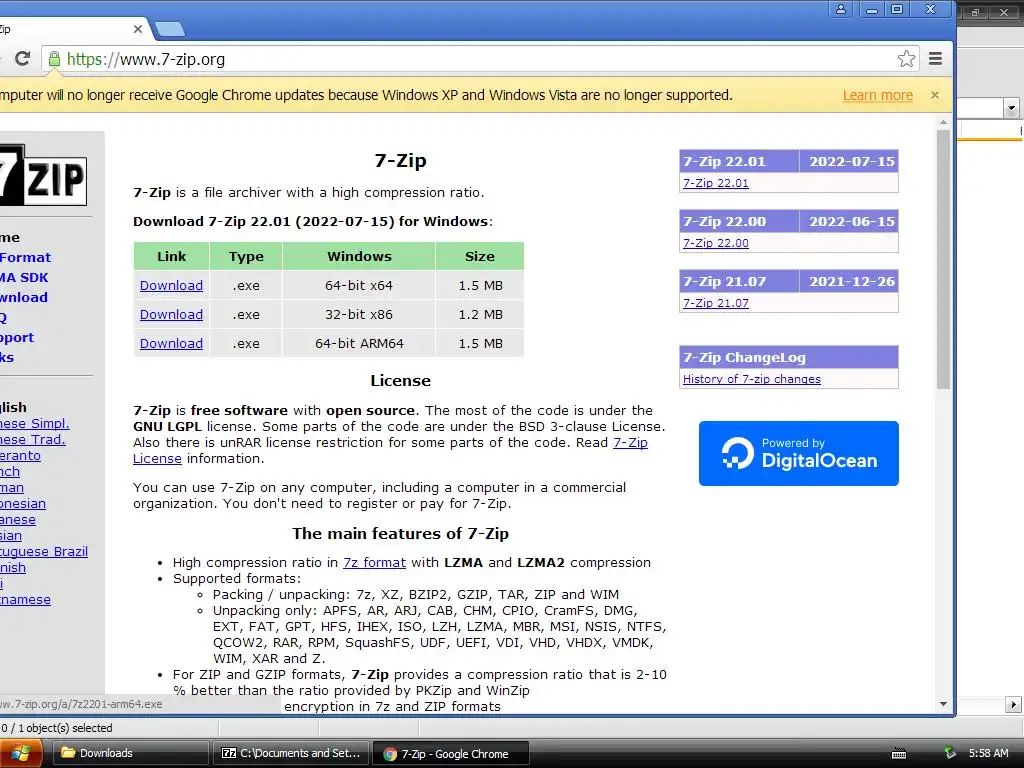Switch language to Portuguese Brazil
The image size is (1024, 768).
coord(44,551)
